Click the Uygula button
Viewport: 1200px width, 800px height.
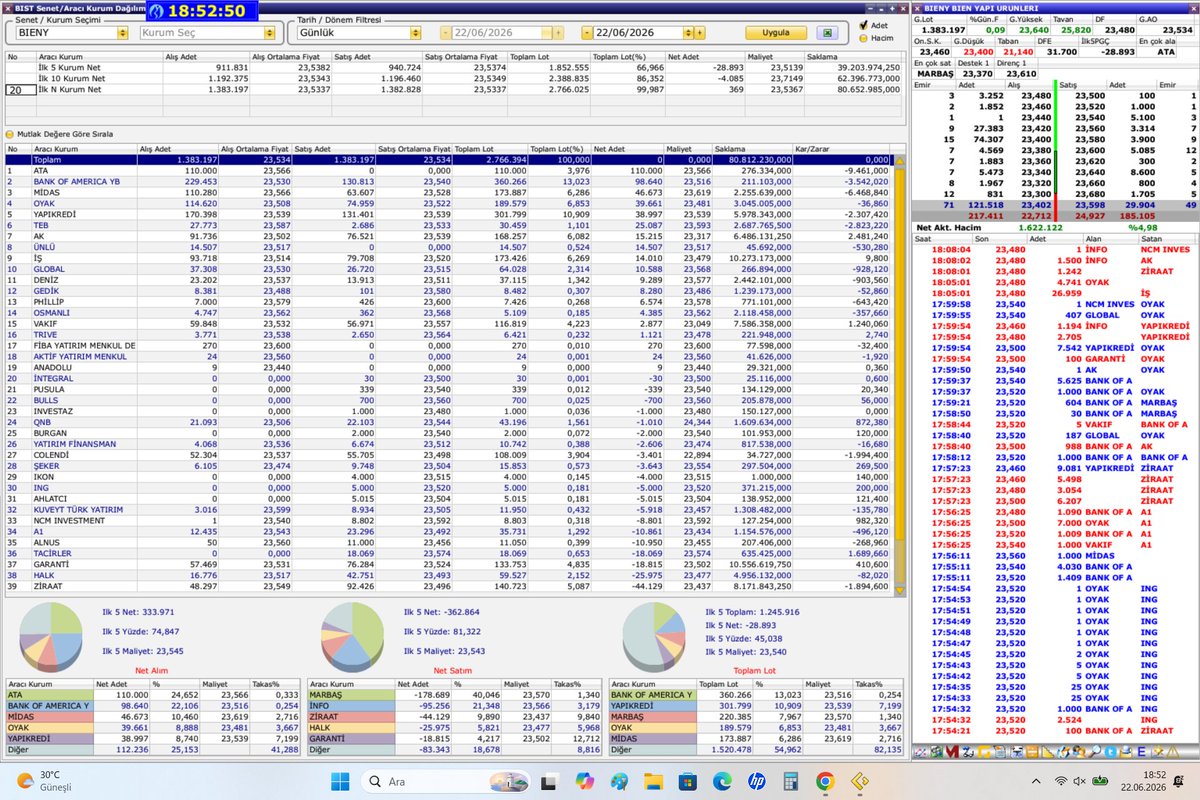click(777, 33)
